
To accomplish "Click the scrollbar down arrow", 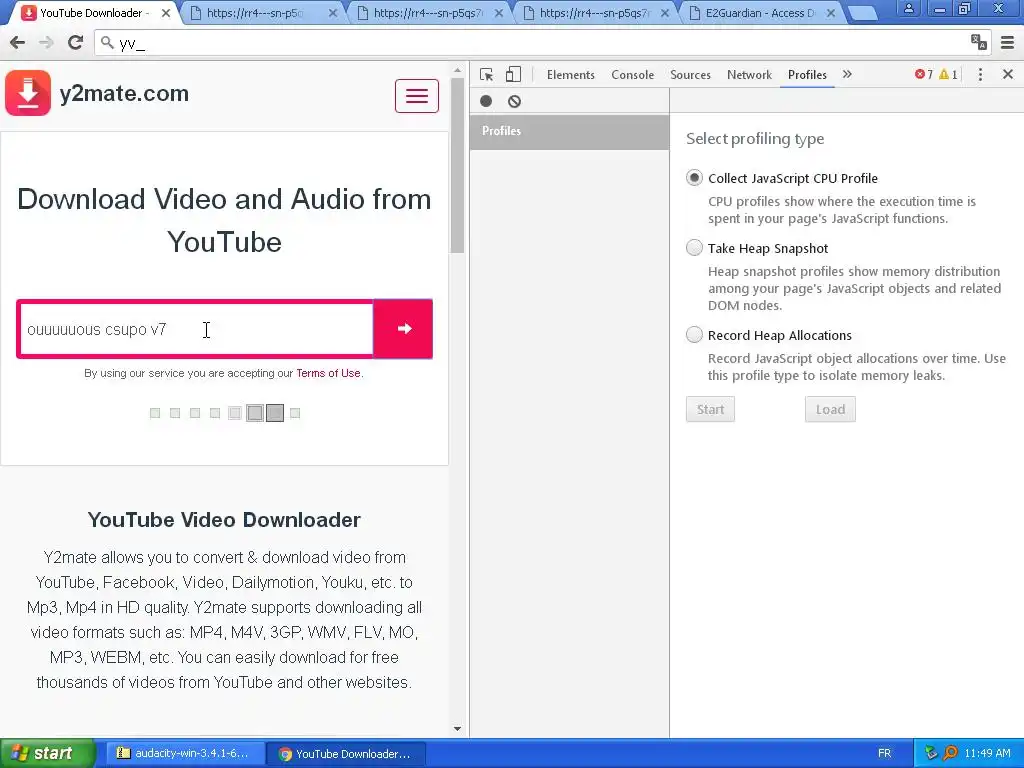I will click(457, 729).
